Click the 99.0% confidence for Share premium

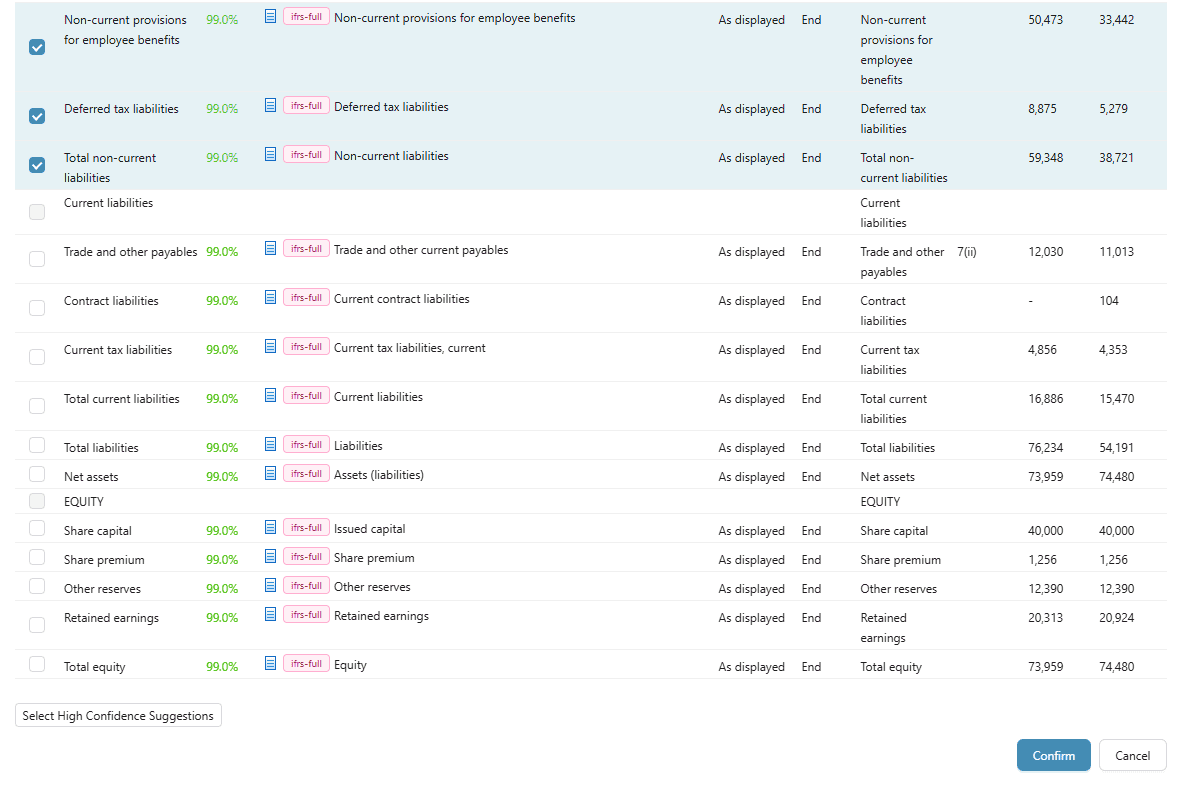(x=222, y=560)
